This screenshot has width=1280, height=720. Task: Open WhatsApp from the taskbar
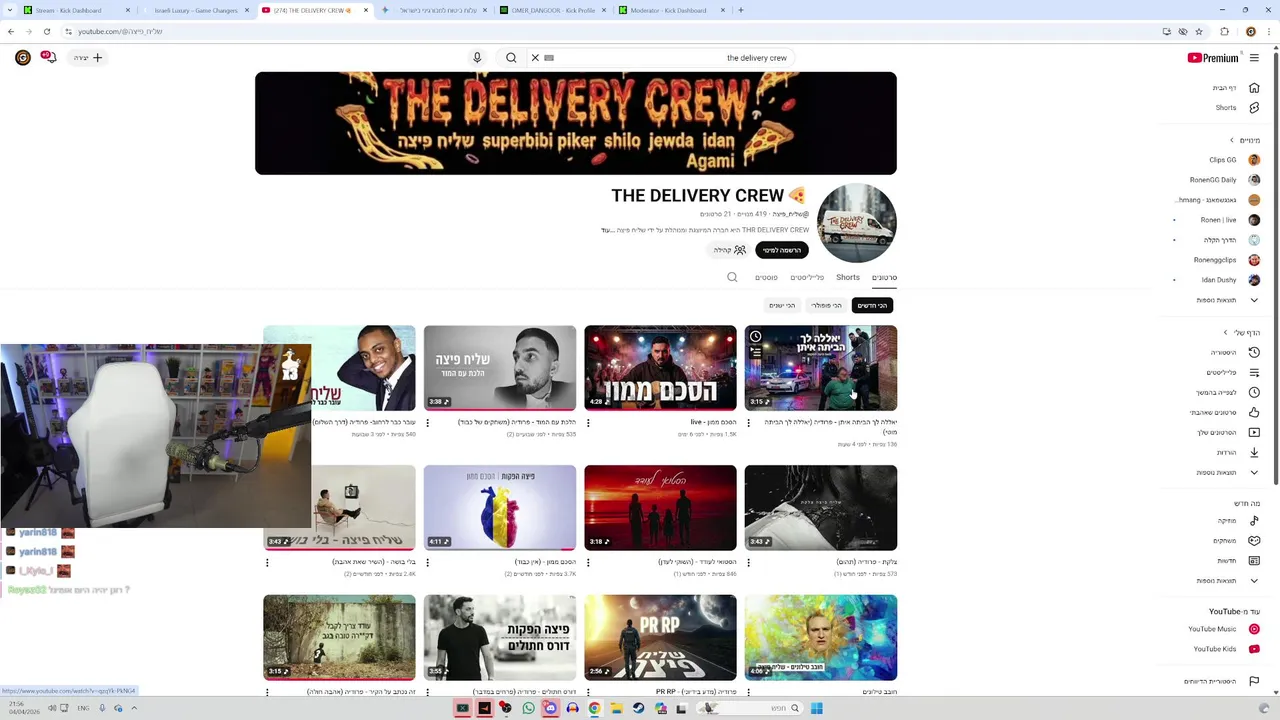pyautogui.click(x=528, y=708)
